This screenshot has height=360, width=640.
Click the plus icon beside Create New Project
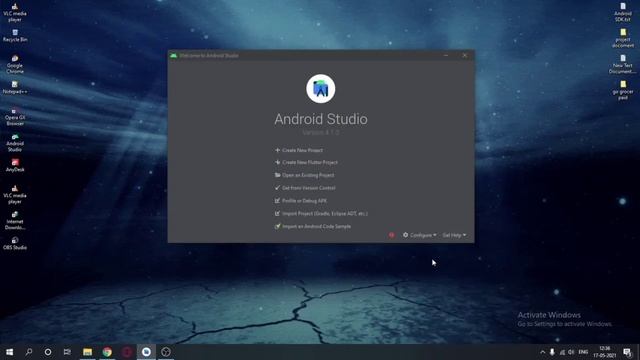click(278, 150)
